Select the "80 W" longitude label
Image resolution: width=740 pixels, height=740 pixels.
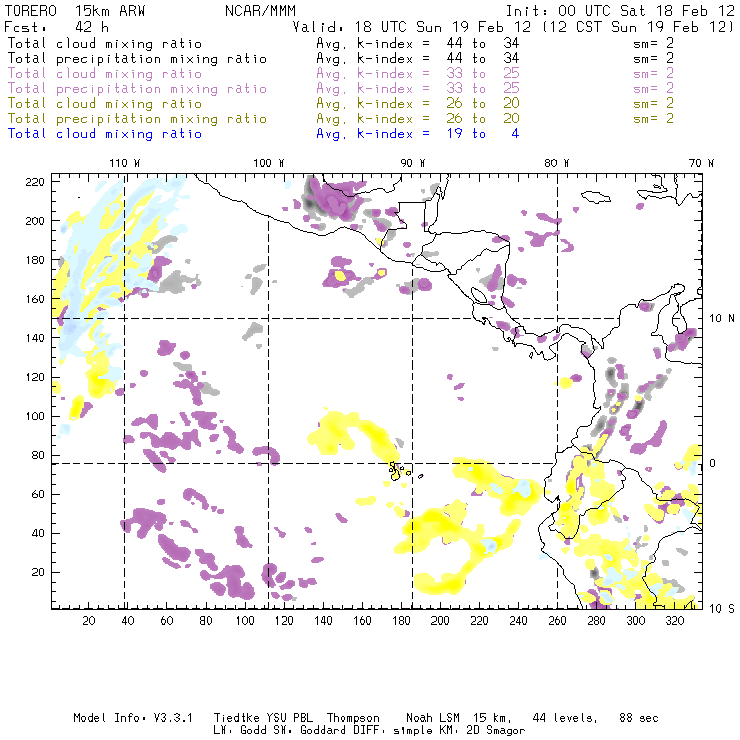coord(556,163)
